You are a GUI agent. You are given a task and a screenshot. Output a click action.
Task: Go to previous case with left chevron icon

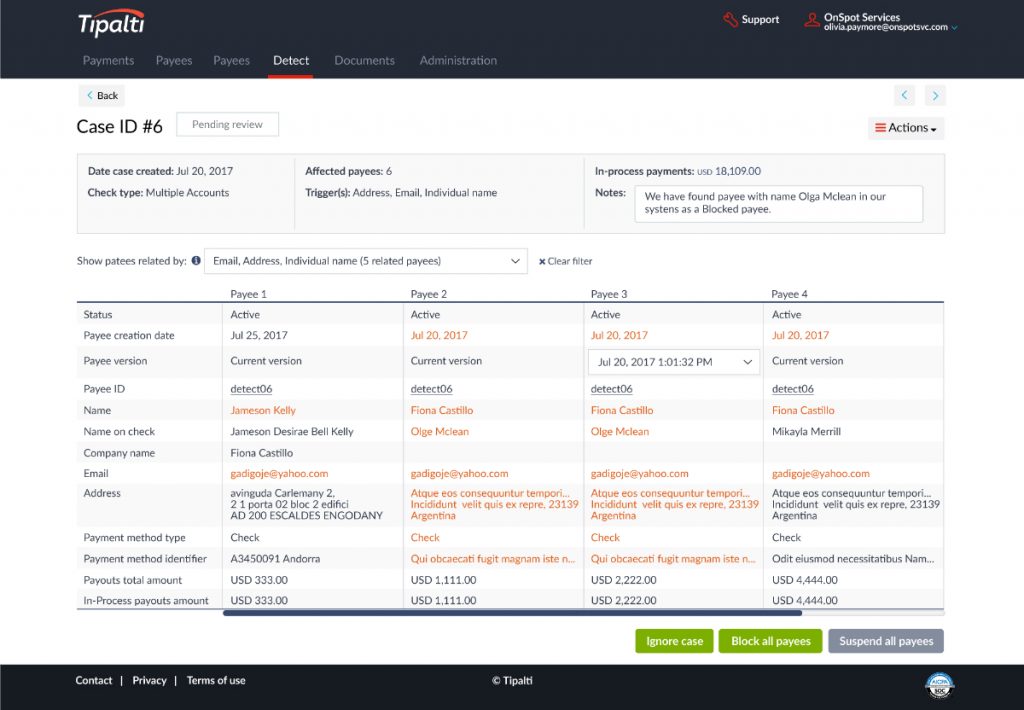904,94
